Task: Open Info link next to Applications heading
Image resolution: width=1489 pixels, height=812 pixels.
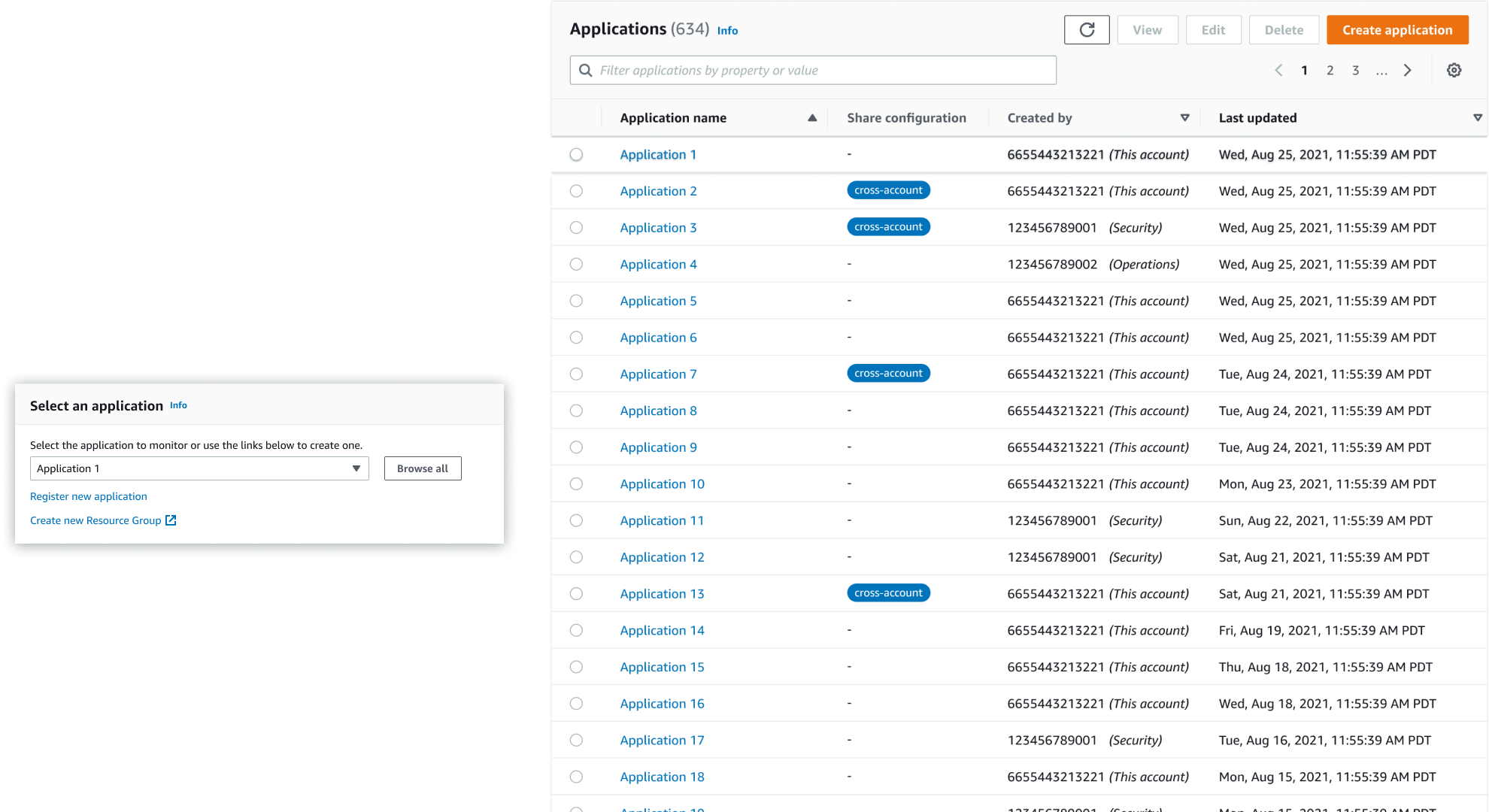Action: point(727,31)
